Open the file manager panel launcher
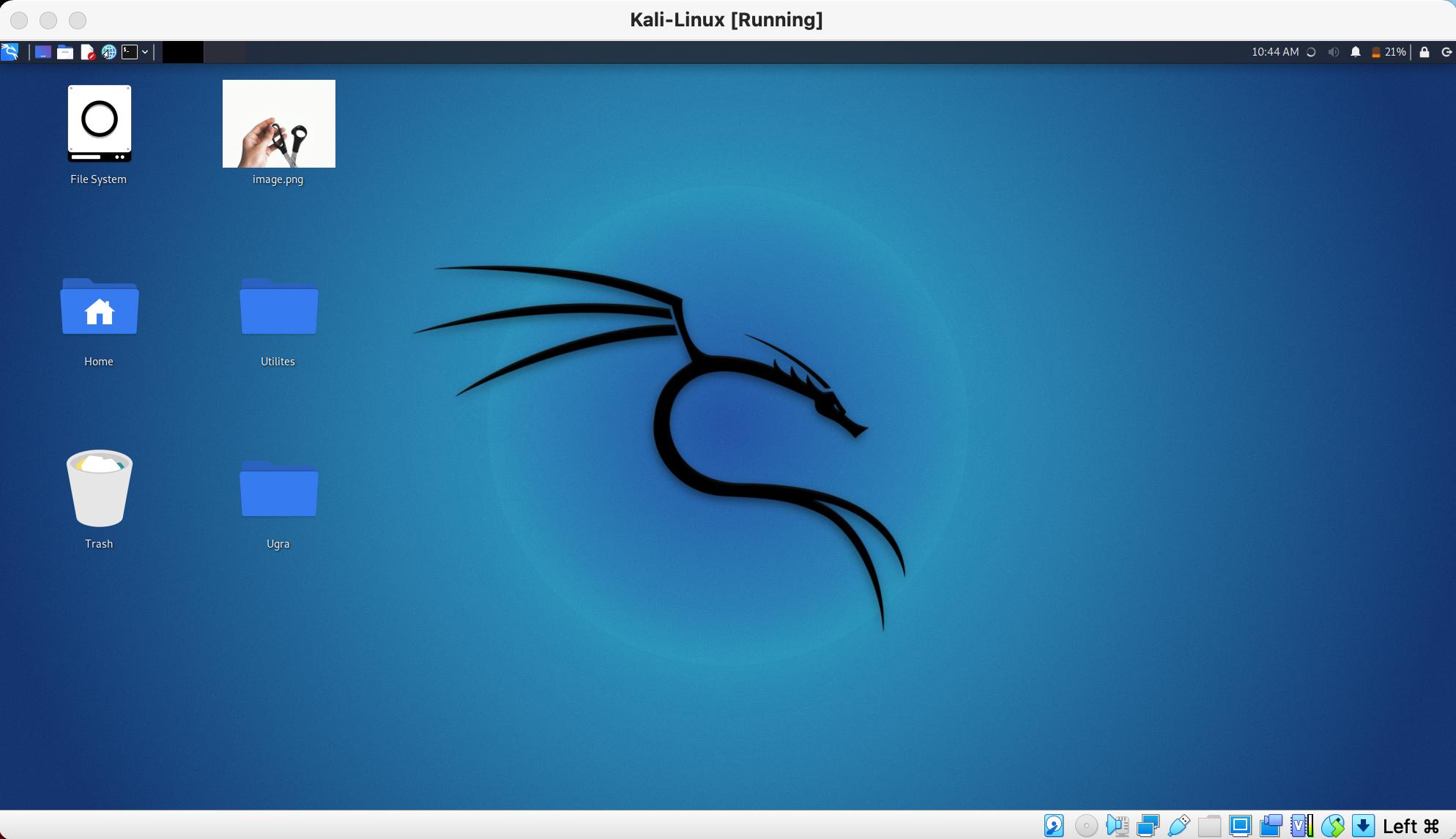The image size is (1456, 839). (x=65, y=52)
